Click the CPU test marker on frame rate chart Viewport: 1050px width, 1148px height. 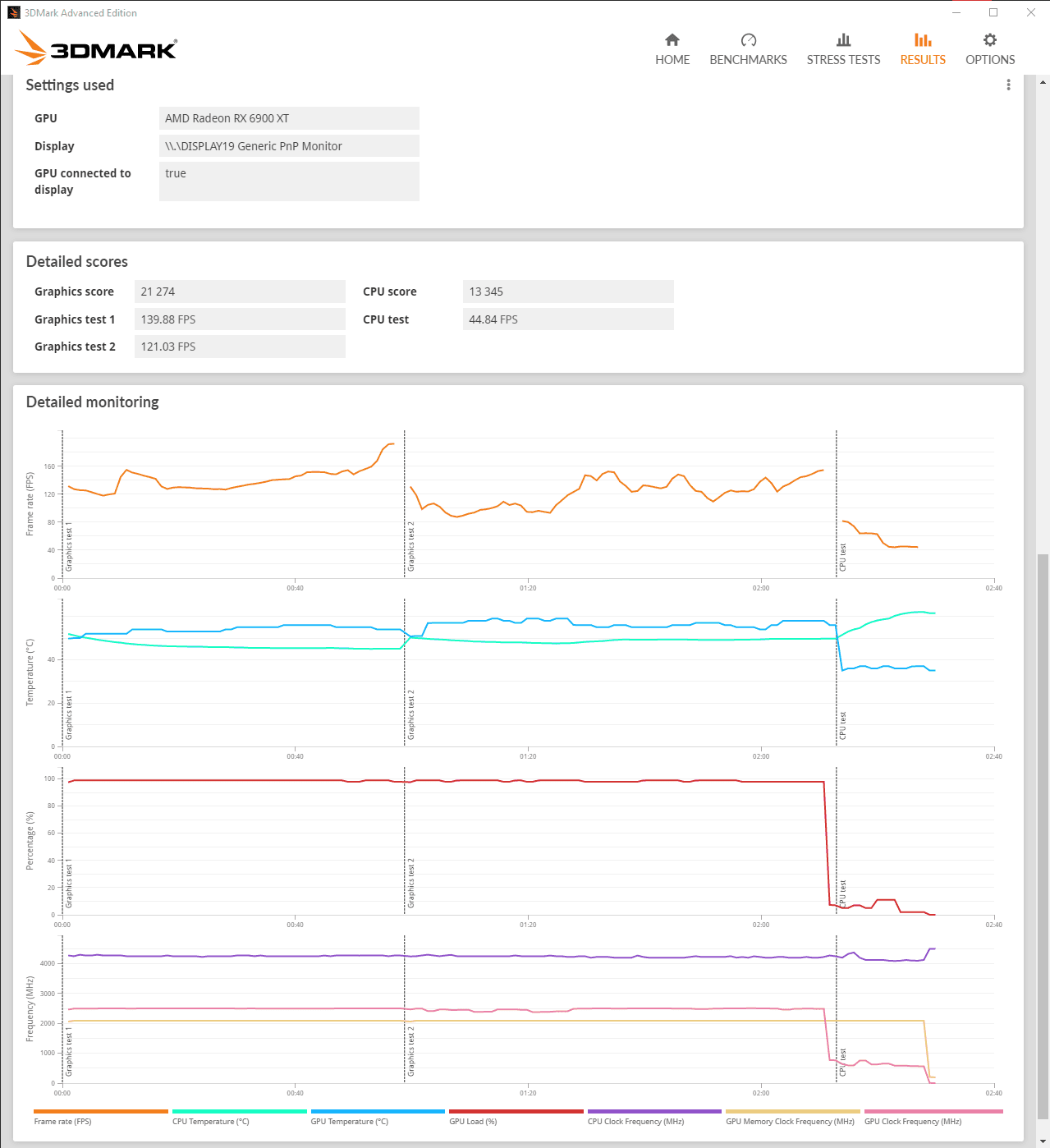(x=842, y=557)
